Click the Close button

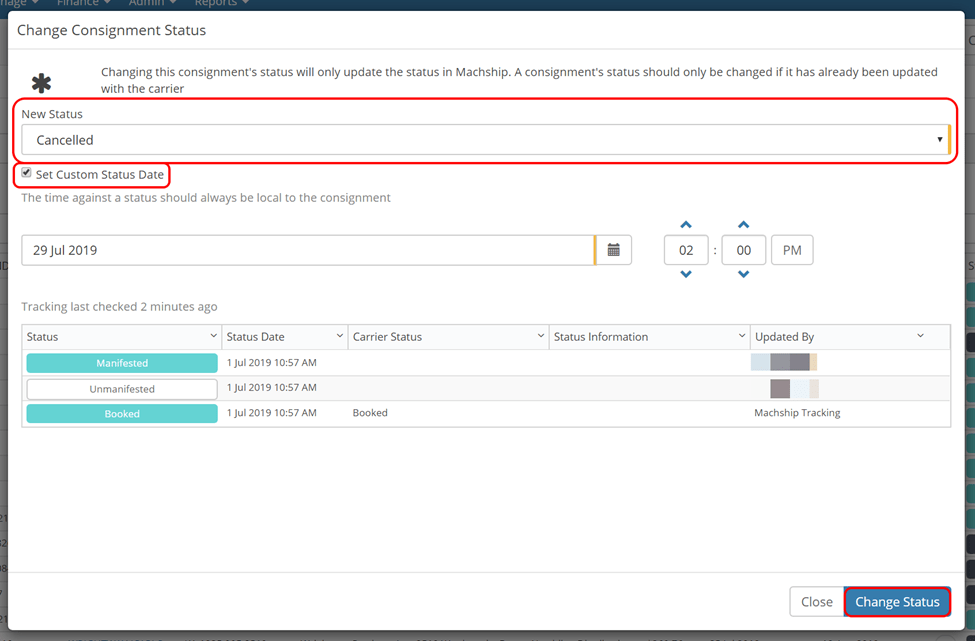tap(818, 601)
